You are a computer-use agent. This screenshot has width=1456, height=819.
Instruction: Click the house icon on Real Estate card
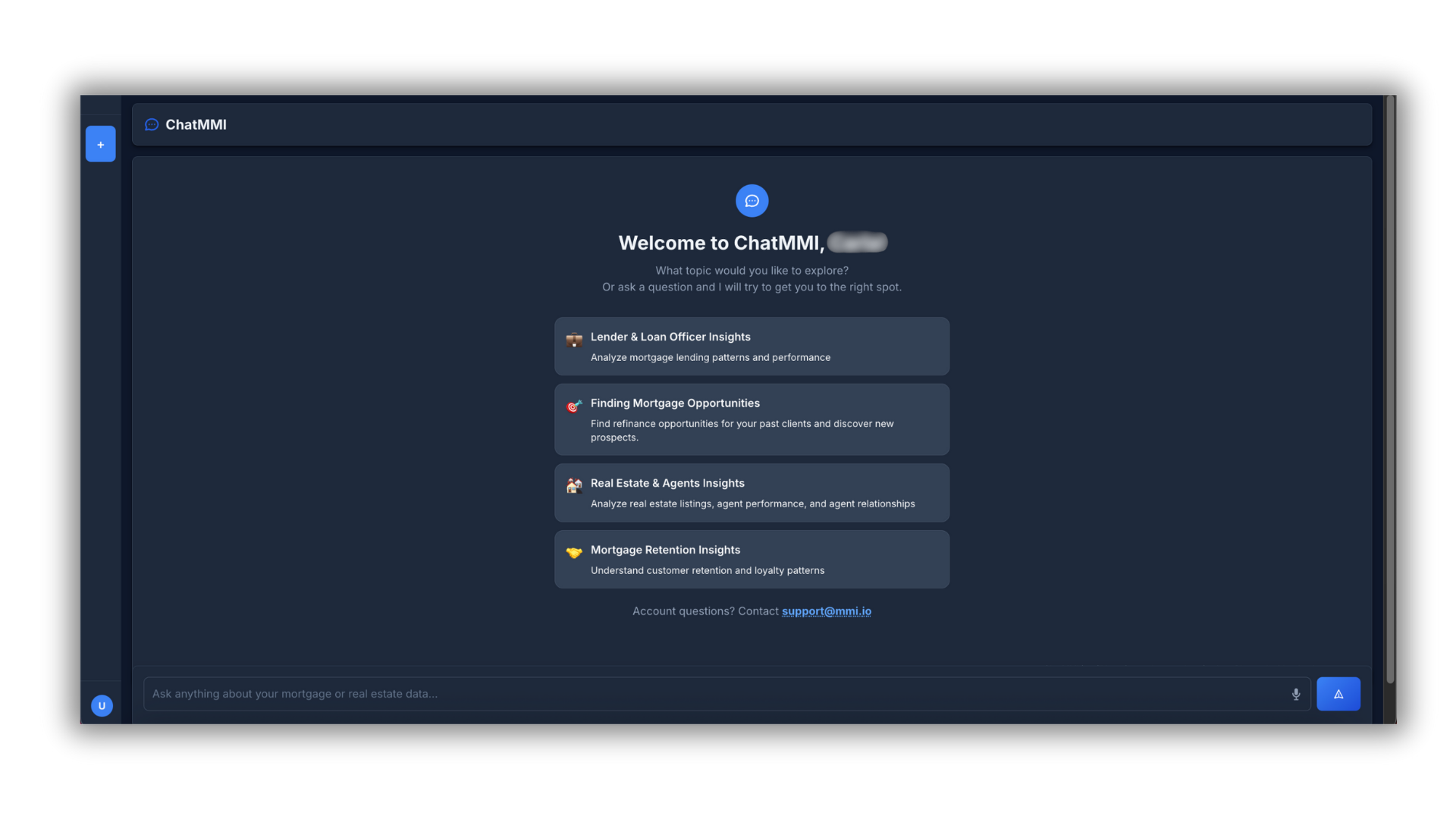[x=574, y=486]
